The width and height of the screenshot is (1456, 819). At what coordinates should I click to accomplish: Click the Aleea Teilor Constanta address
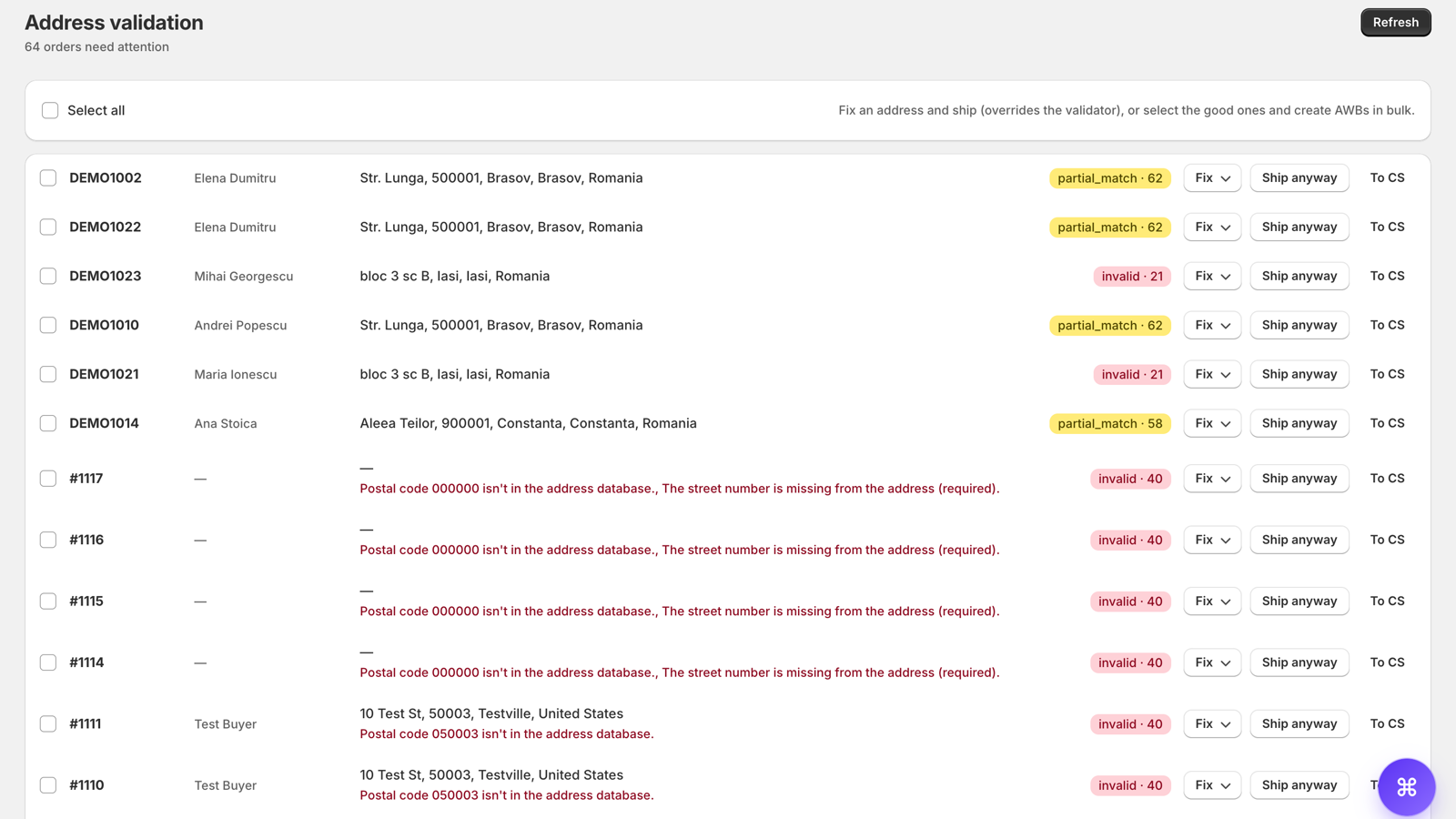click(x=528, y=424)
